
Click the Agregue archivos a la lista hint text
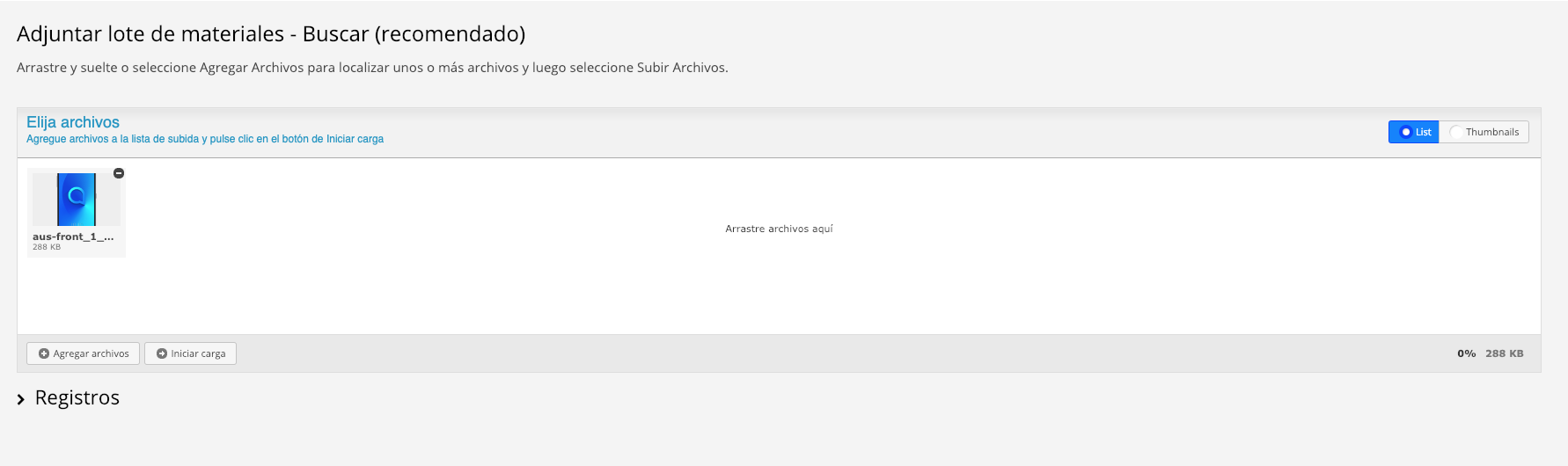coord(205,139)
